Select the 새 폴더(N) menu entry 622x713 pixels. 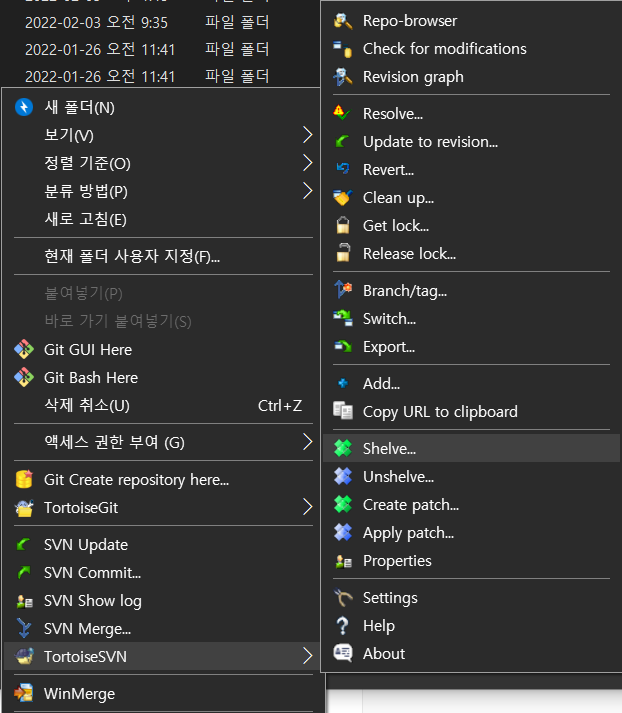[163, 107]
